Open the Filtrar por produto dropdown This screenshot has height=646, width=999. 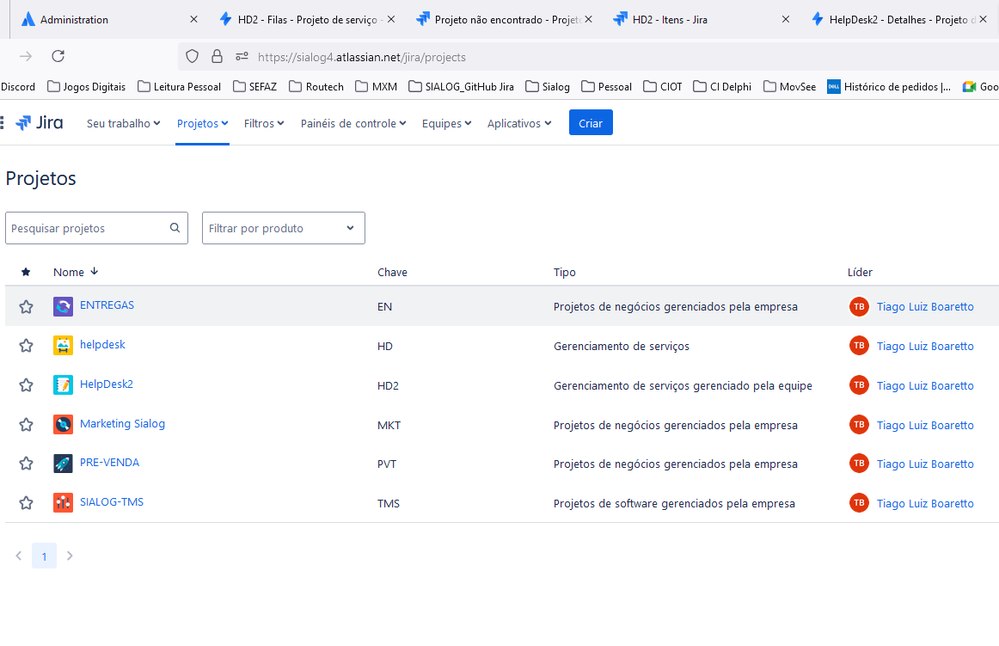coord(284,228)
